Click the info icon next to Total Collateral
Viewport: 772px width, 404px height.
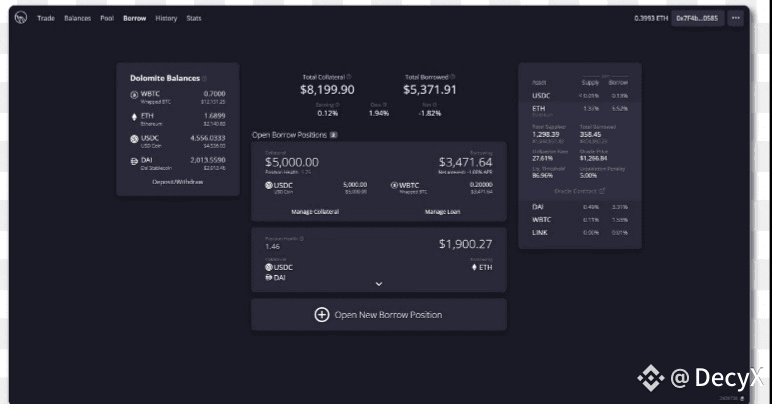tap(349, 77)
